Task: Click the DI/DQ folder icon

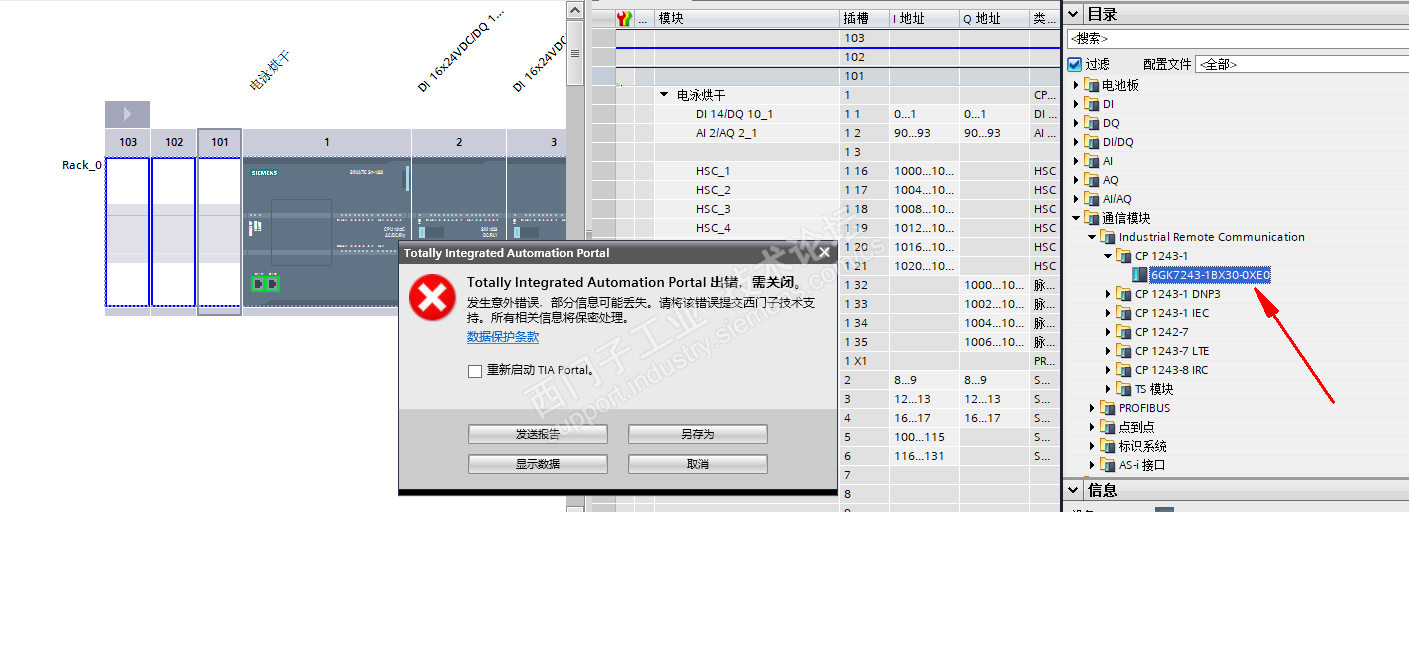Action: 1093,142
